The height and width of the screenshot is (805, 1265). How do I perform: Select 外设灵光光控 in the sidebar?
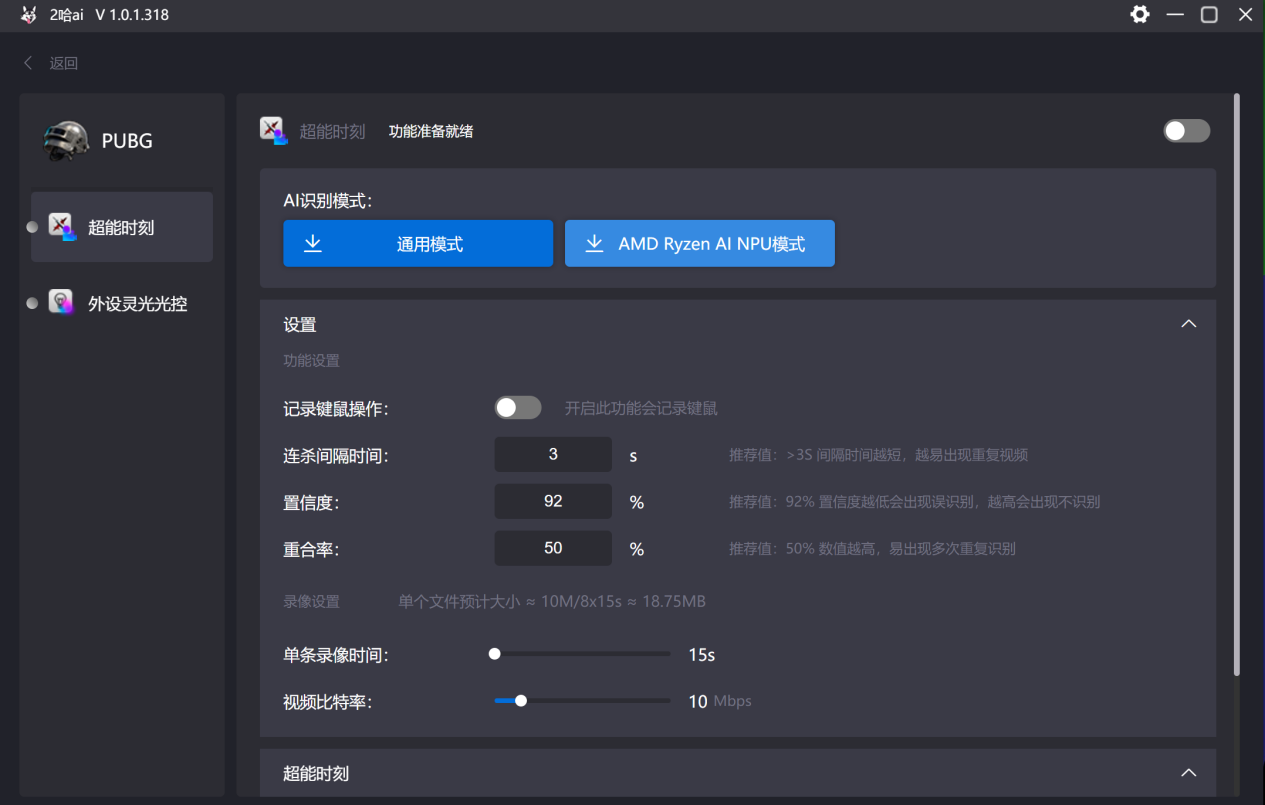point(122,303)
